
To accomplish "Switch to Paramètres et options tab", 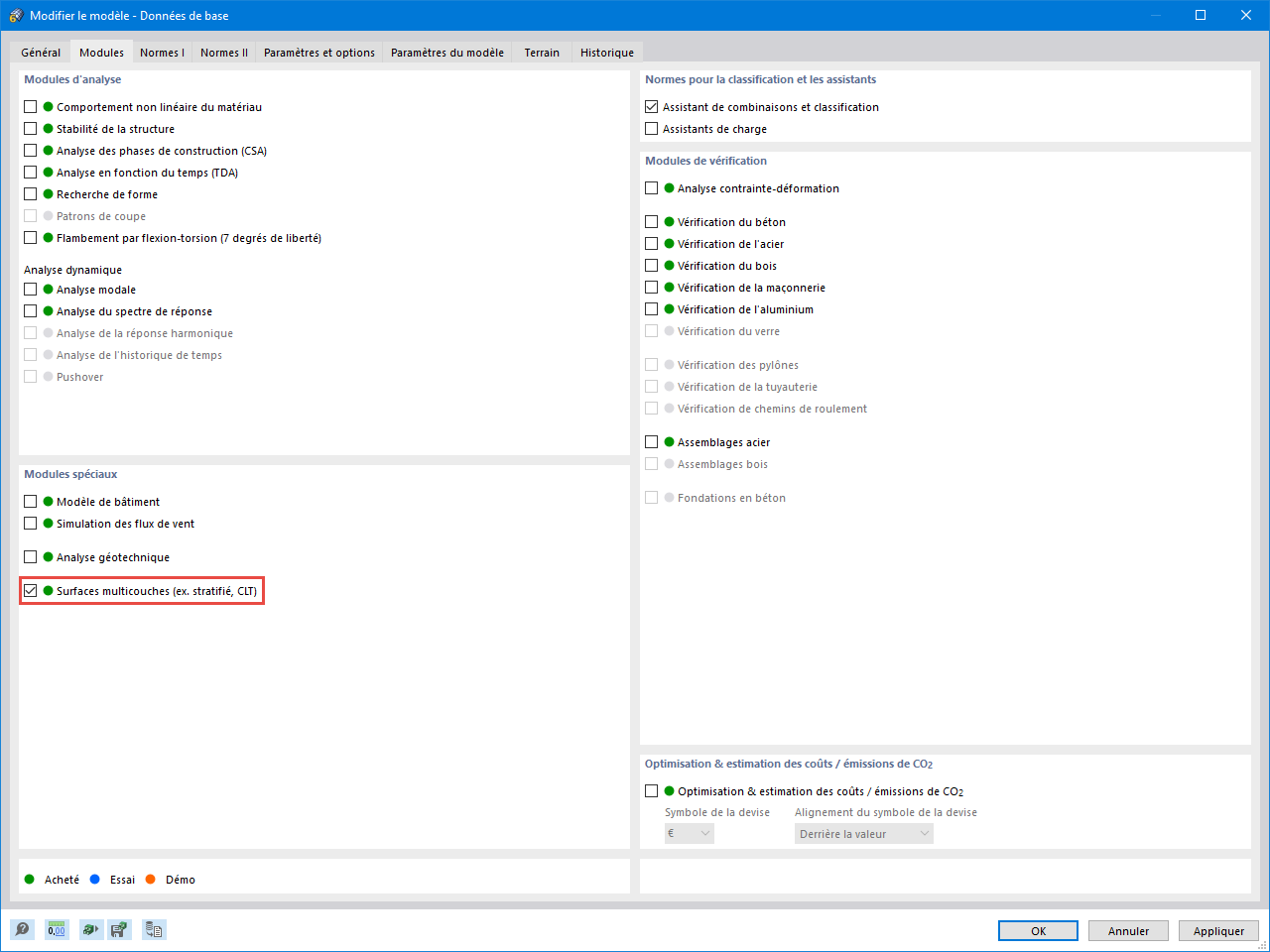I will pos(319,53).
